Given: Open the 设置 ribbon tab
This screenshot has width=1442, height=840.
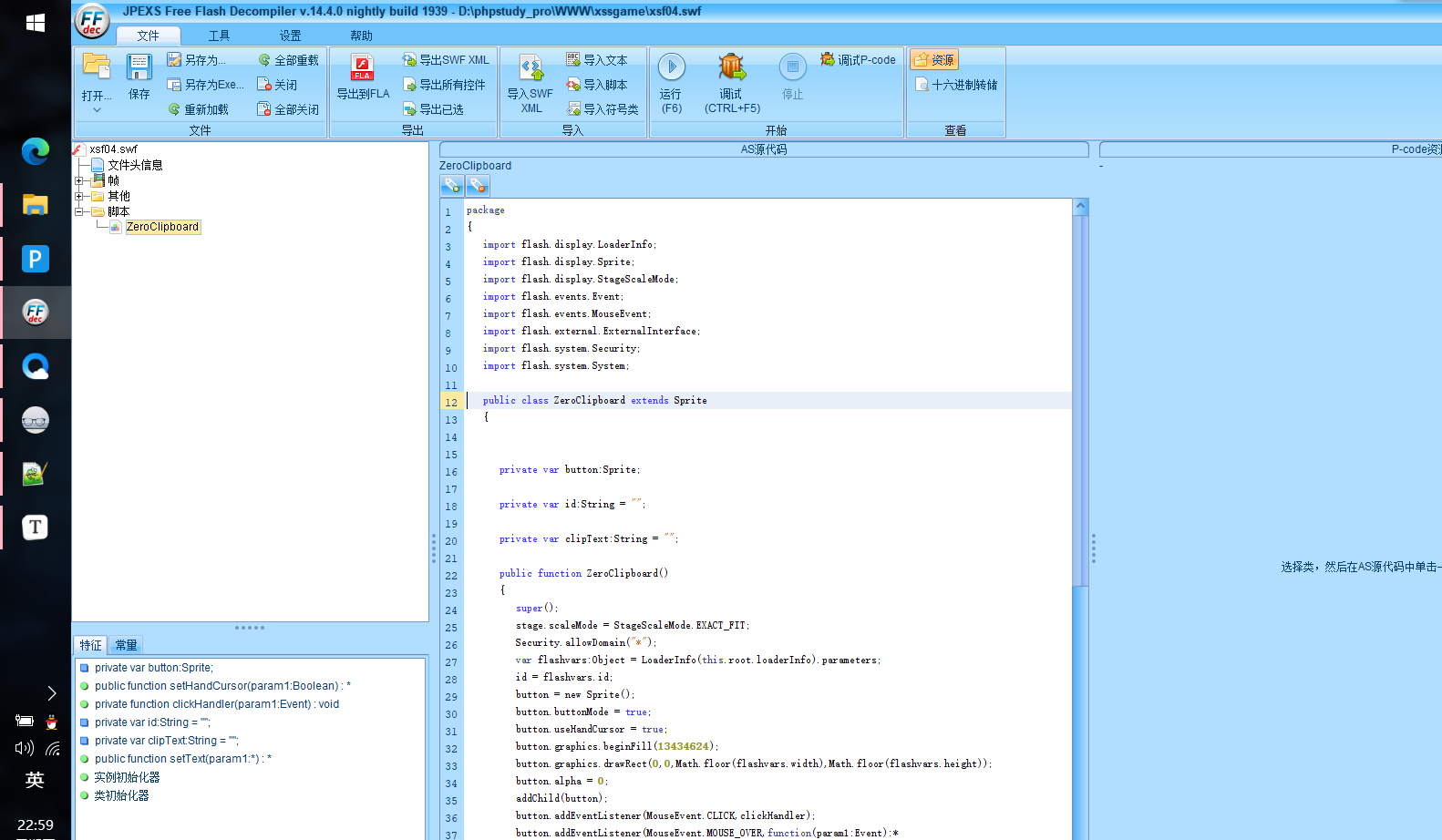Looking at the screenshot, I should pyautogui.click(x=291, y=36).
